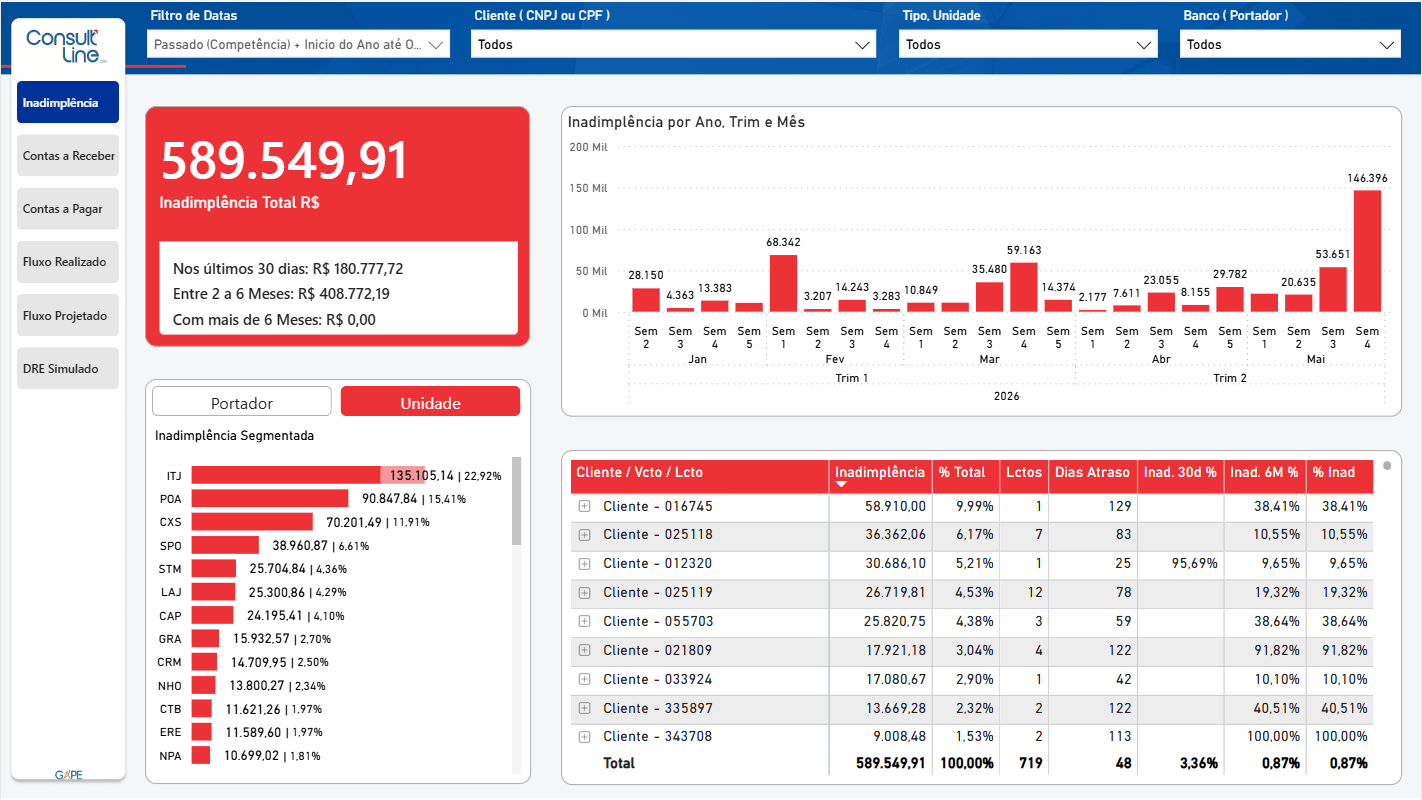Click the GAPE logo at sidebar bottom
The width and height of the screenshot is (1422, 800).
click(68, 775)
